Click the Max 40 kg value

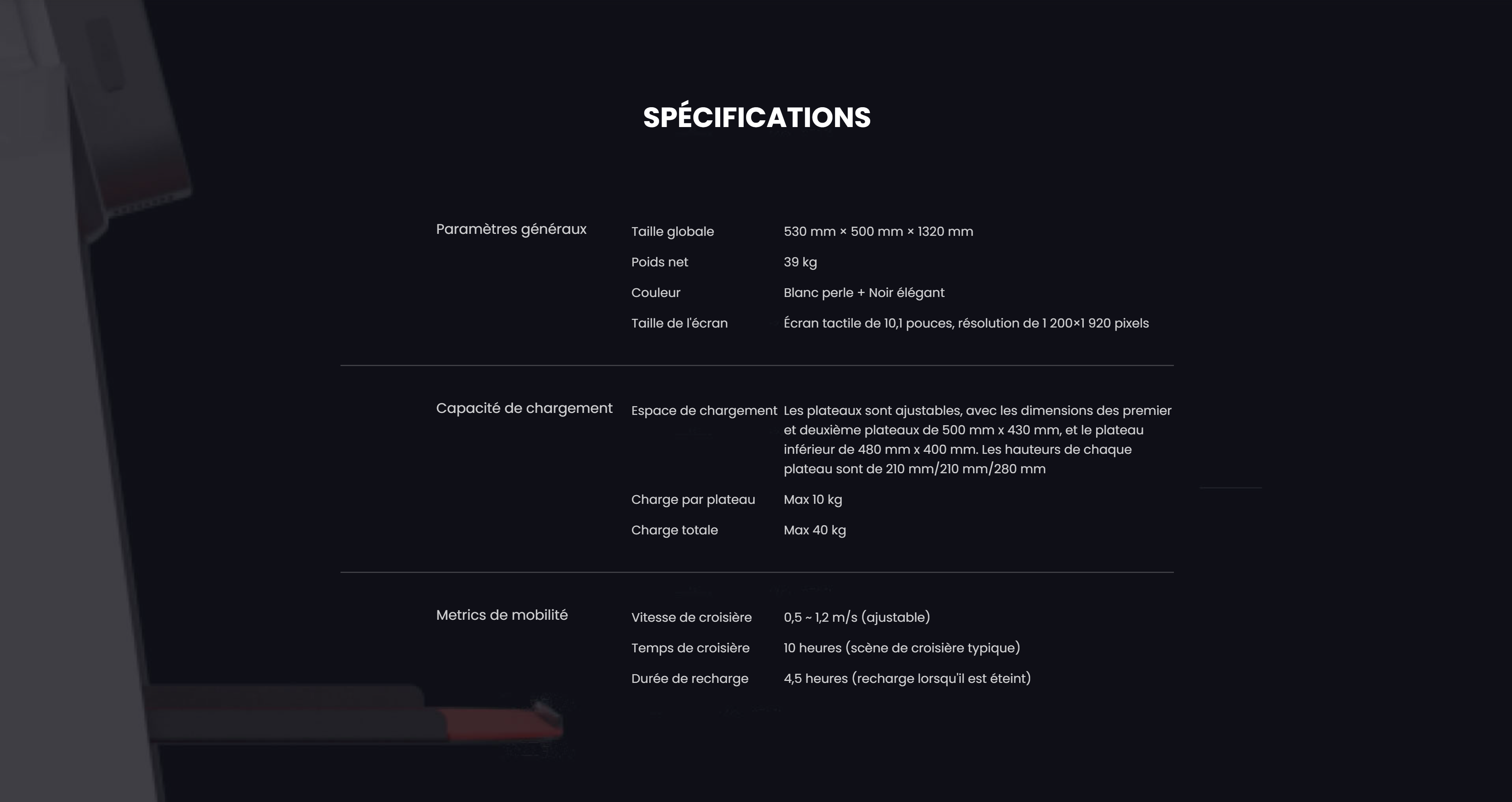pos(814,530)
